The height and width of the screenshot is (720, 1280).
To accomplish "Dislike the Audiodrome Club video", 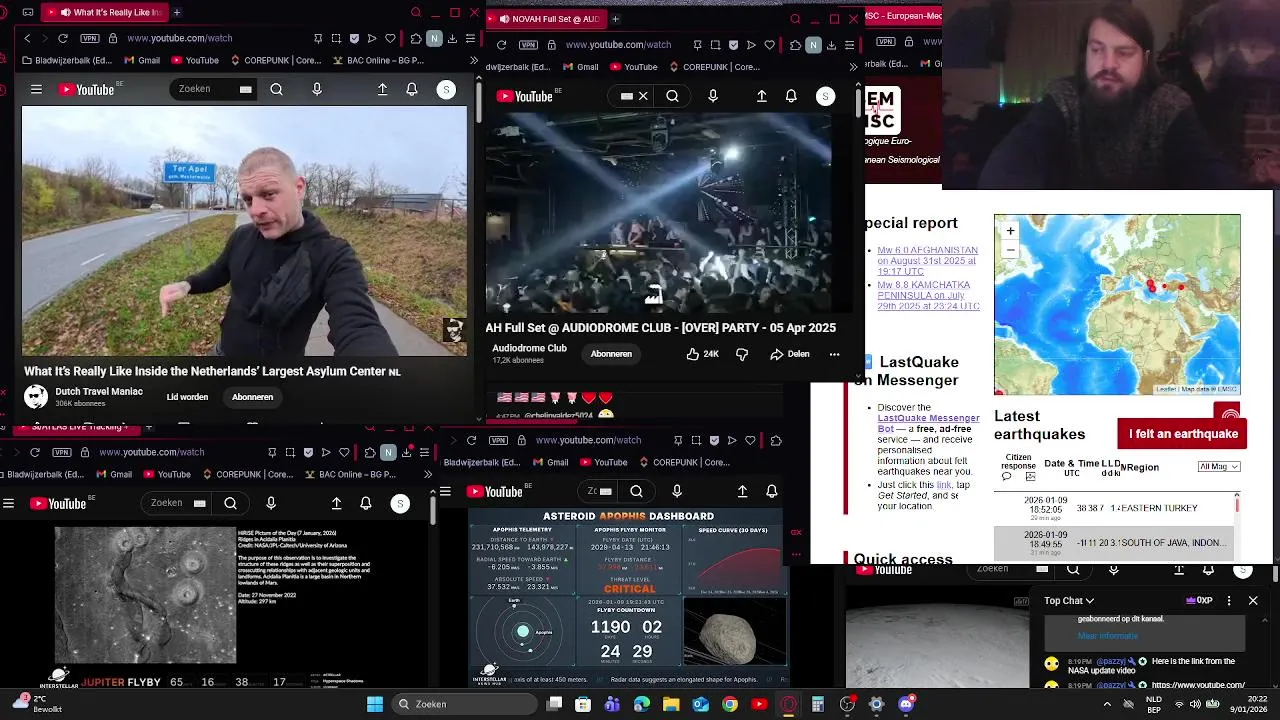I will click(742, 354).
